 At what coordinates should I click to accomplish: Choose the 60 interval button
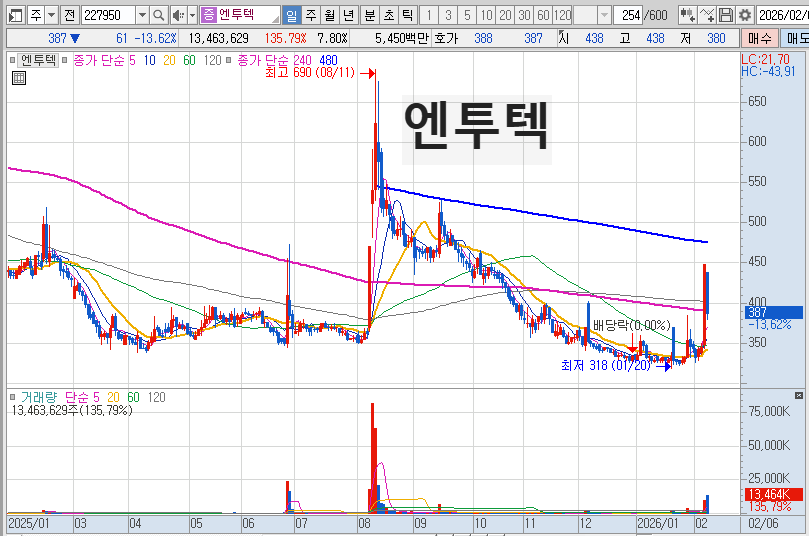tap(543, 15)
